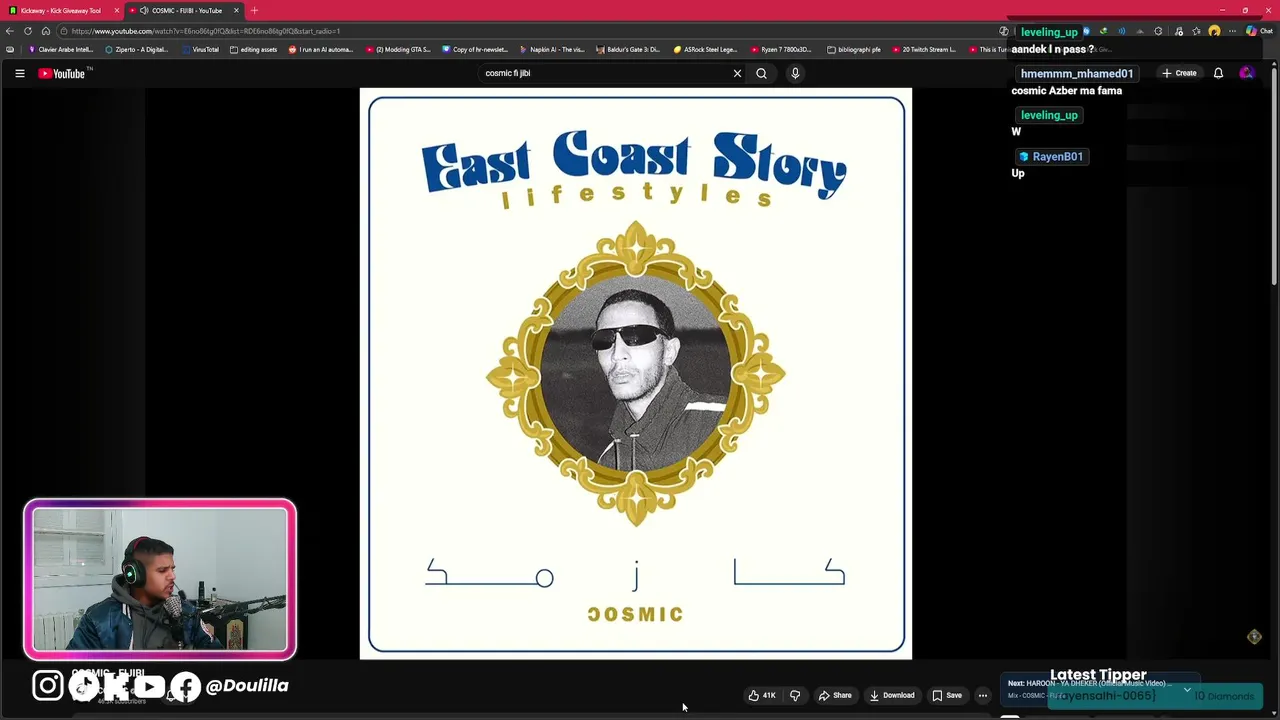Viewport: 1280px width, 720px height.
Task: Start voice search with microphone icon
Action: [795, 73]
